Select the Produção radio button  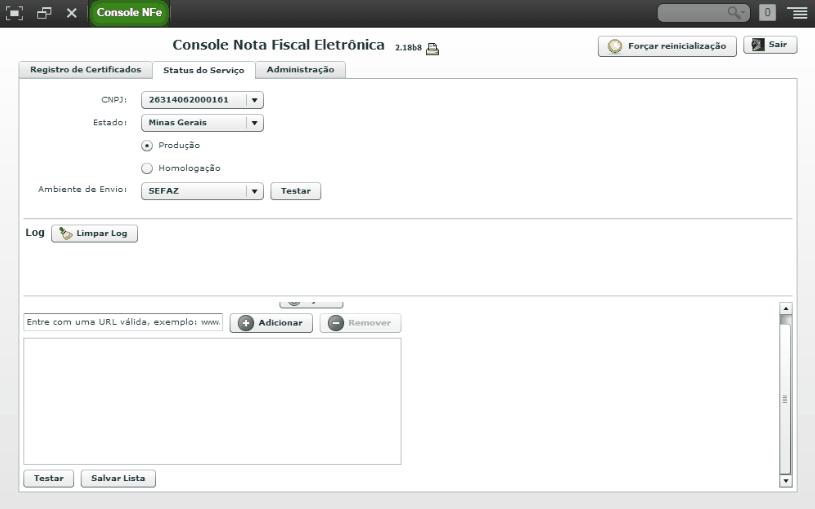tap(147, 146)
